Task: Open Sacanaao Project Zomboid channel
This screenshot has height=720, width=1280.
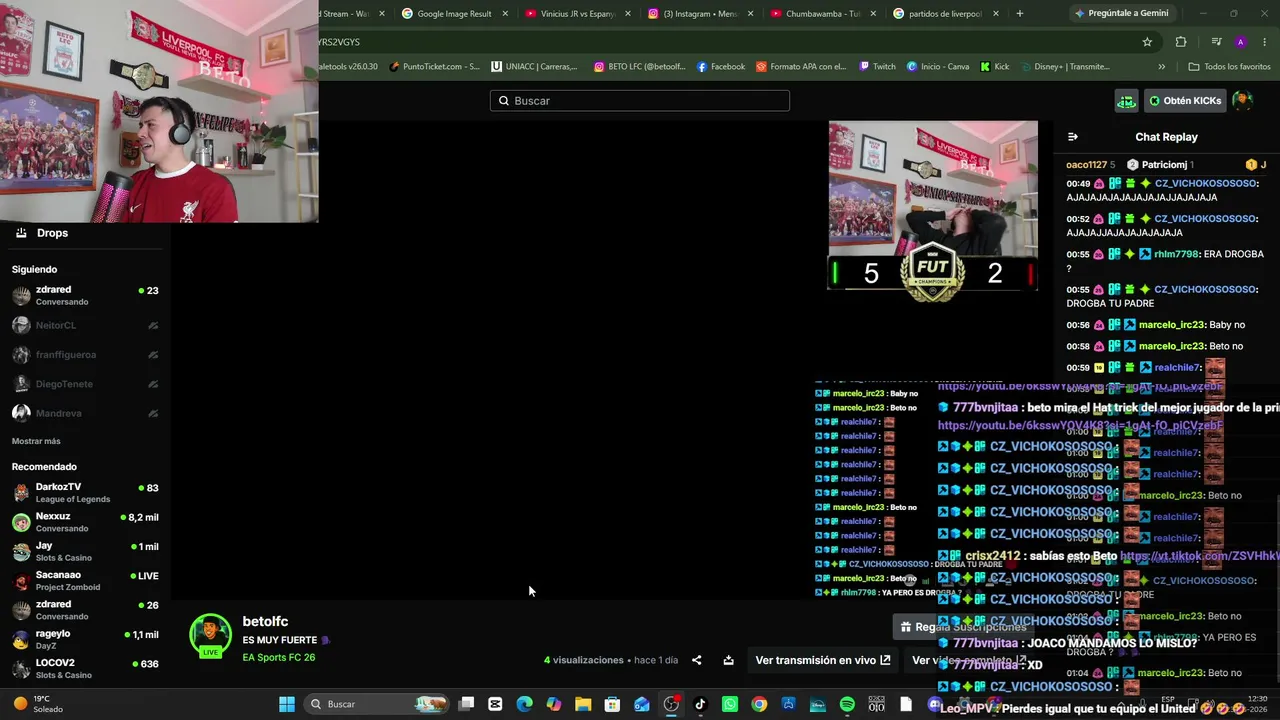Action: point(85,581)
